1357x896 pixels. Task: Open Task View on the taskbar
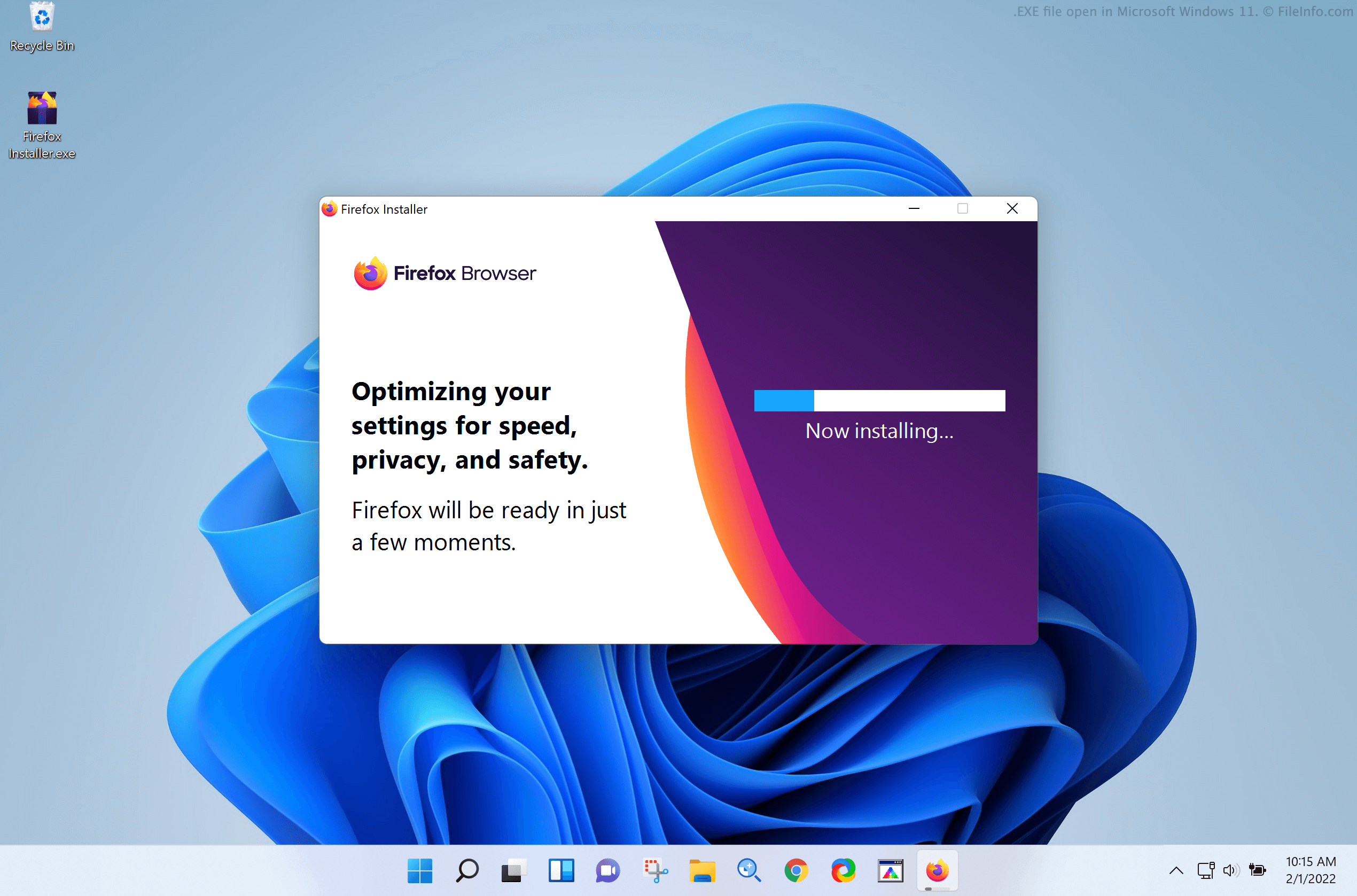[x=513, y=870]
